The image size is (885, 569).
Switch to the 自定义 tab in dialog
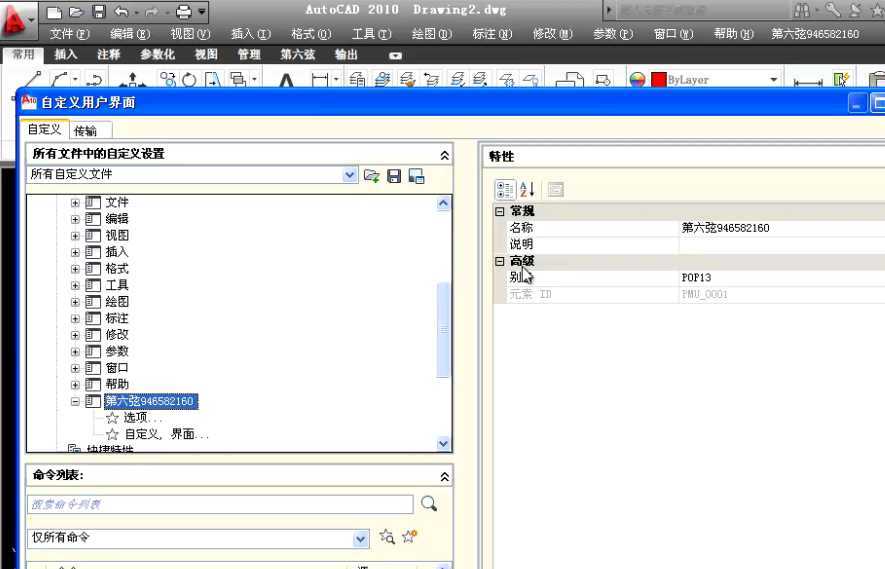click(45, 129)
